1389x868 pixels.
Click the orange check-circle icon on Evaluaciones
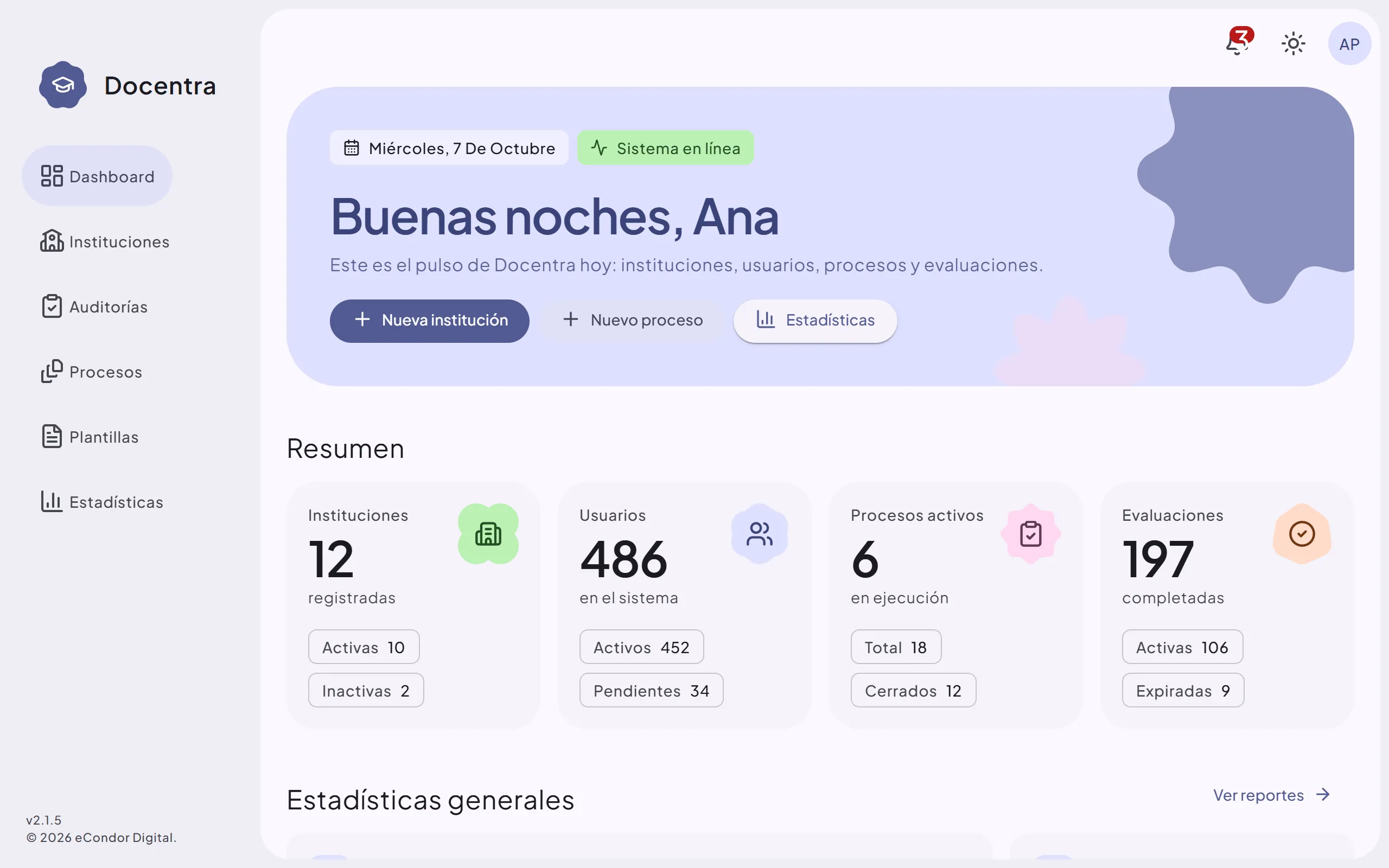click(x=1302, y=533)
